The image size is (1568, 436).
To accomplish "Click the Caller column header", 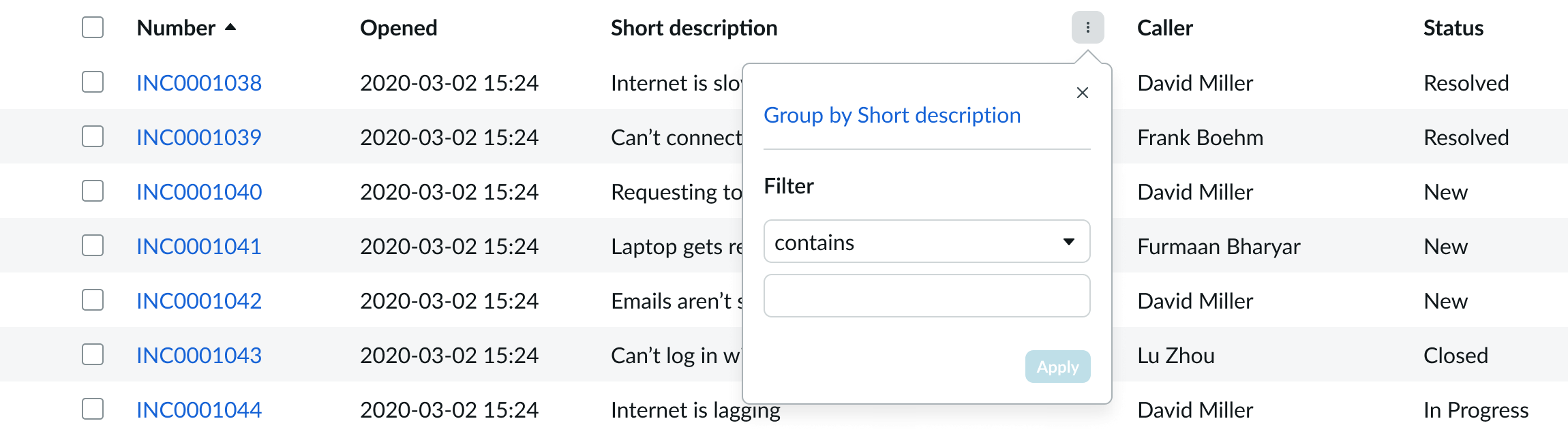I will 1164,28.
